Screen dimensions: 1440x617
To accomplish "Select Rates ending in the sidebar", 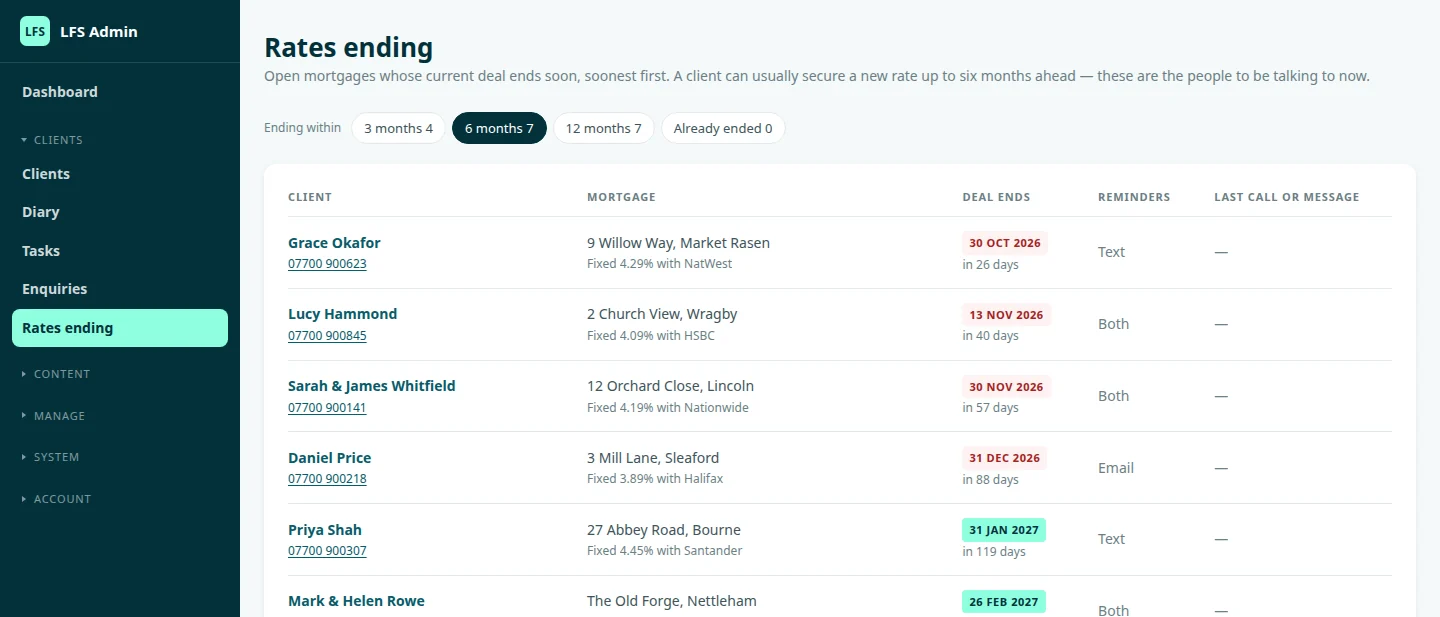I will pyautogui.click(x=120, y=328).
